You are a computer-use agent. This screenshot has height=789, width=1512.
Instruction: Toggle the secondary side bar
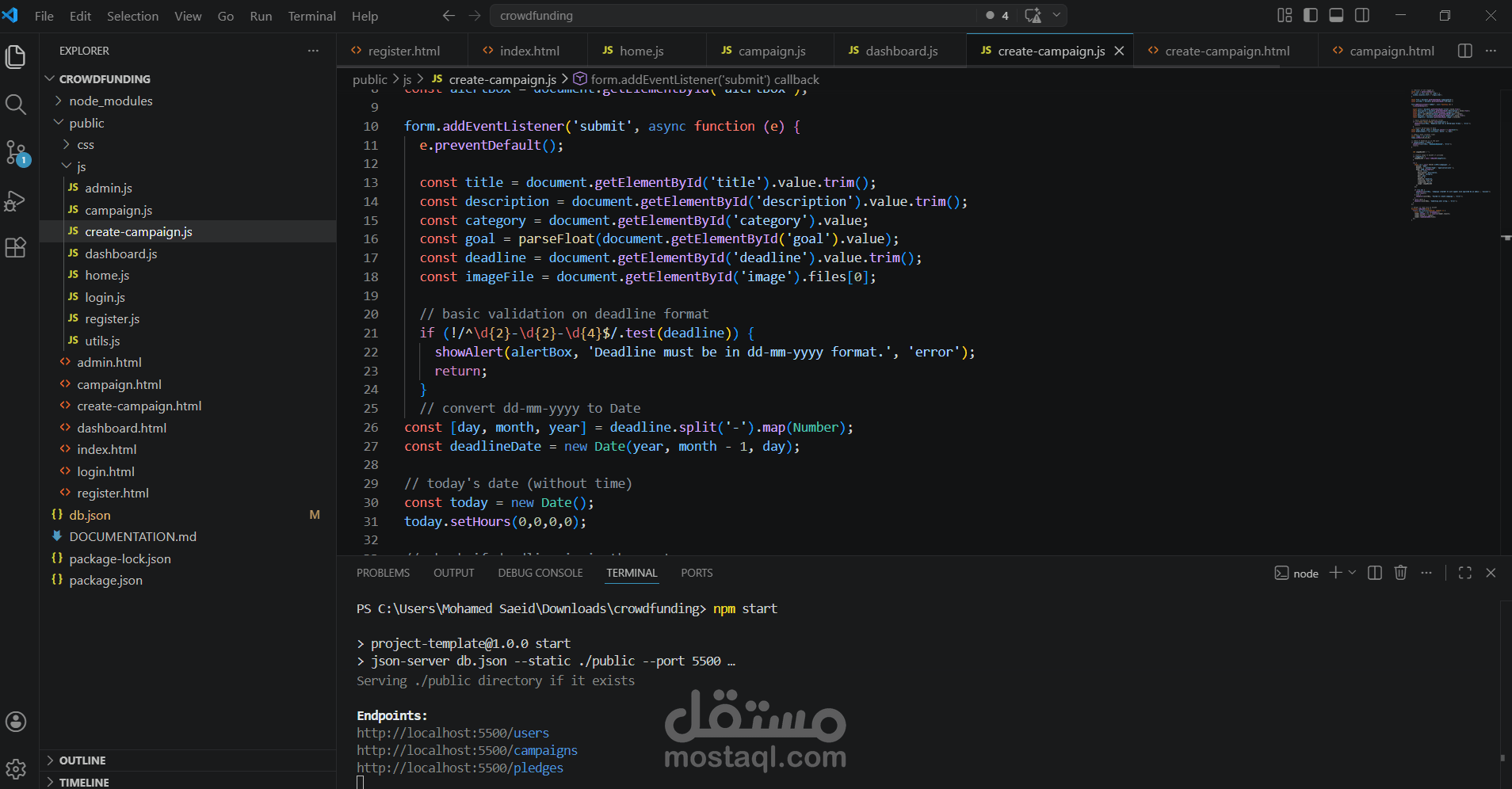(x=1362, y=16)
